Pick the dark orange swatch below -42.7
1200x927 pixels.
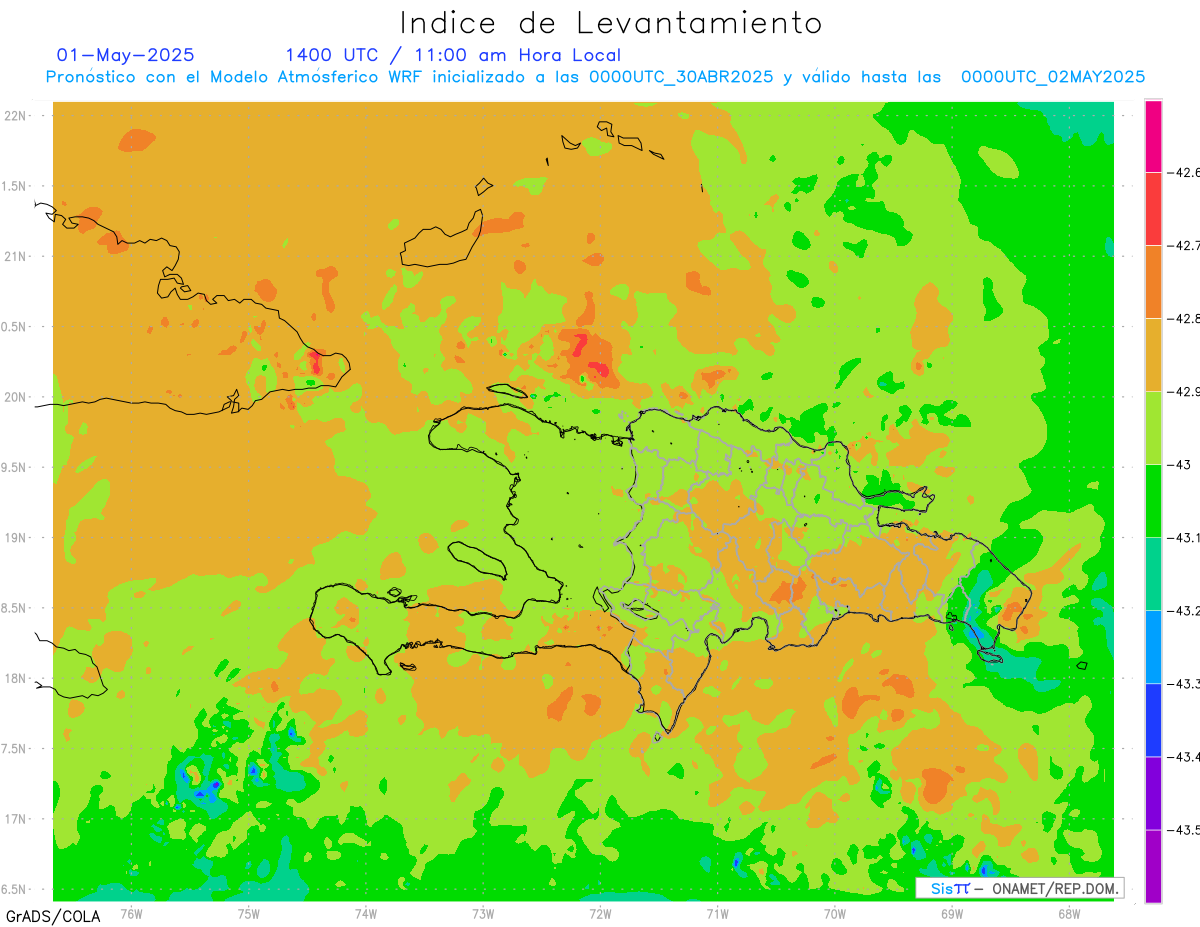pyautogui.click(x=1153, y=282)
